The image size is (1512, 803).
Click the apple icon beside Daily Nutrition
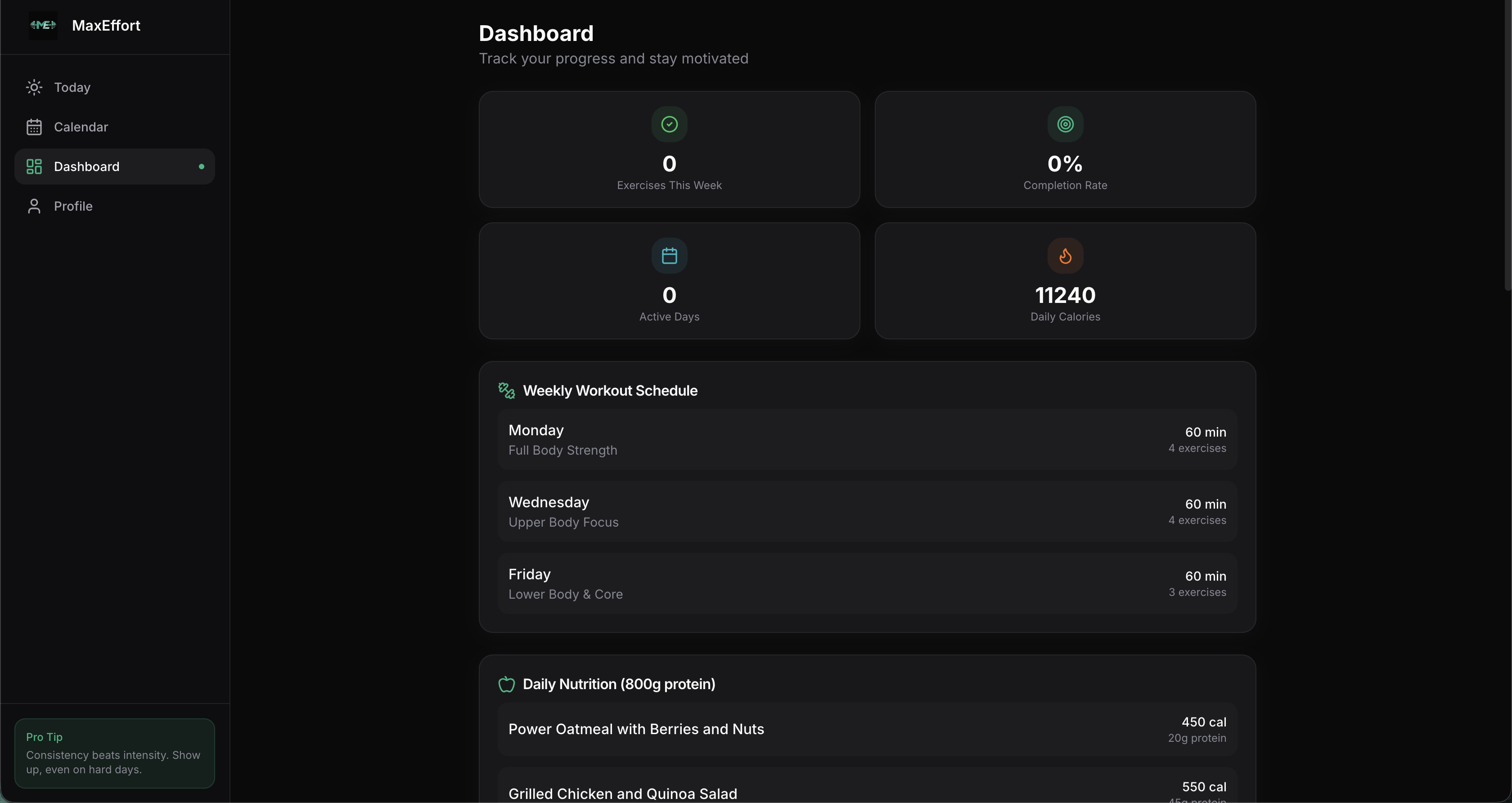click(x=506, y=684)
